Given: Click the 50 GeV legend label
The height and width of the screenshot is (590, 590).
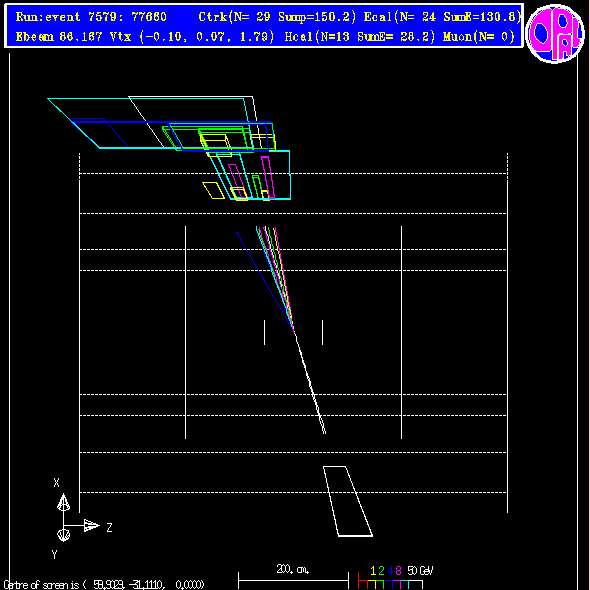Looking at the screenshot, I should 420,571.
